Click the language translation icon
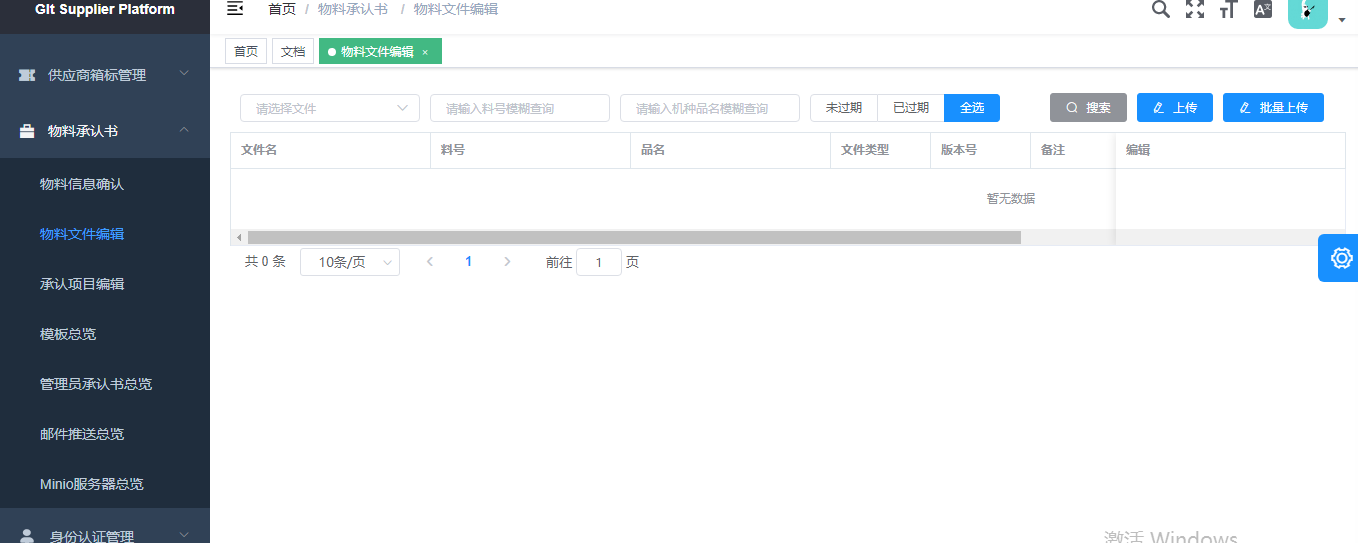Screen dimensions: 1358x543 (x=1263, y=9)
